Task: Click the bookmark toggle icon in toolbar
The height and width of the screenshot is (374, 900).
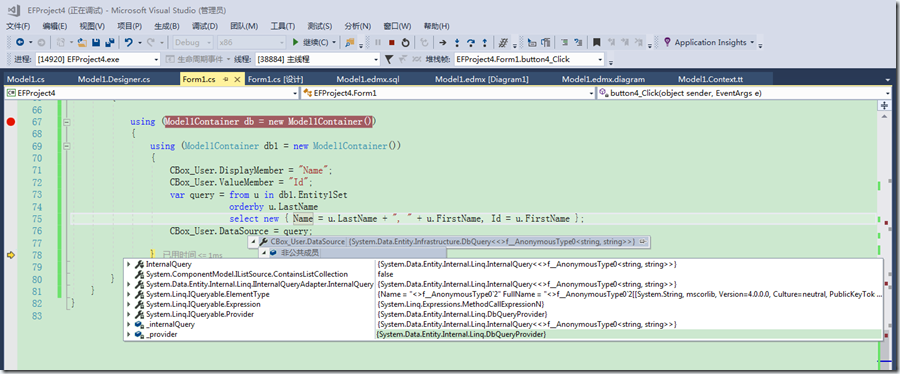Action: pos(597,42)
